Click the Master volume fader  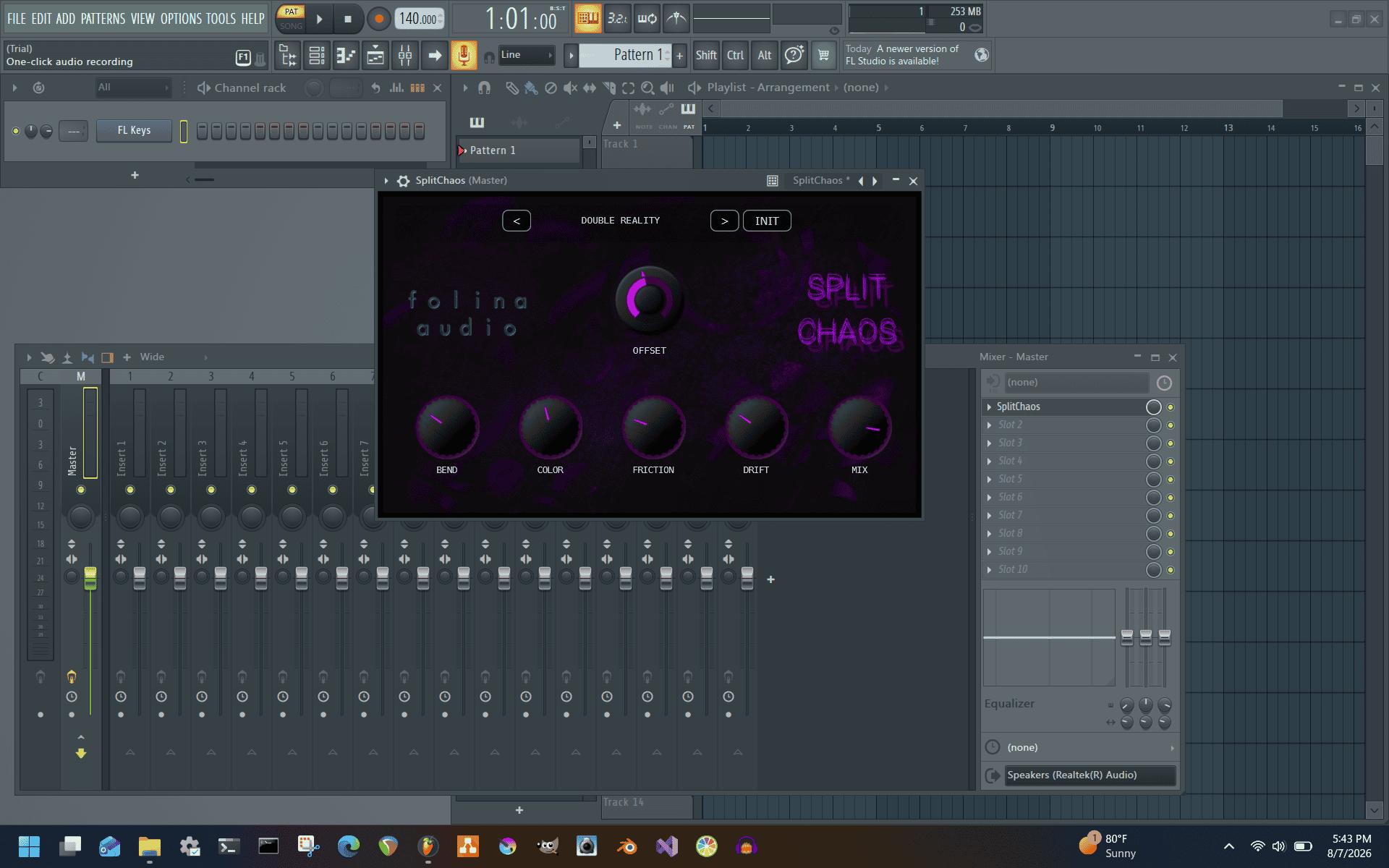[x=90, y=576]
